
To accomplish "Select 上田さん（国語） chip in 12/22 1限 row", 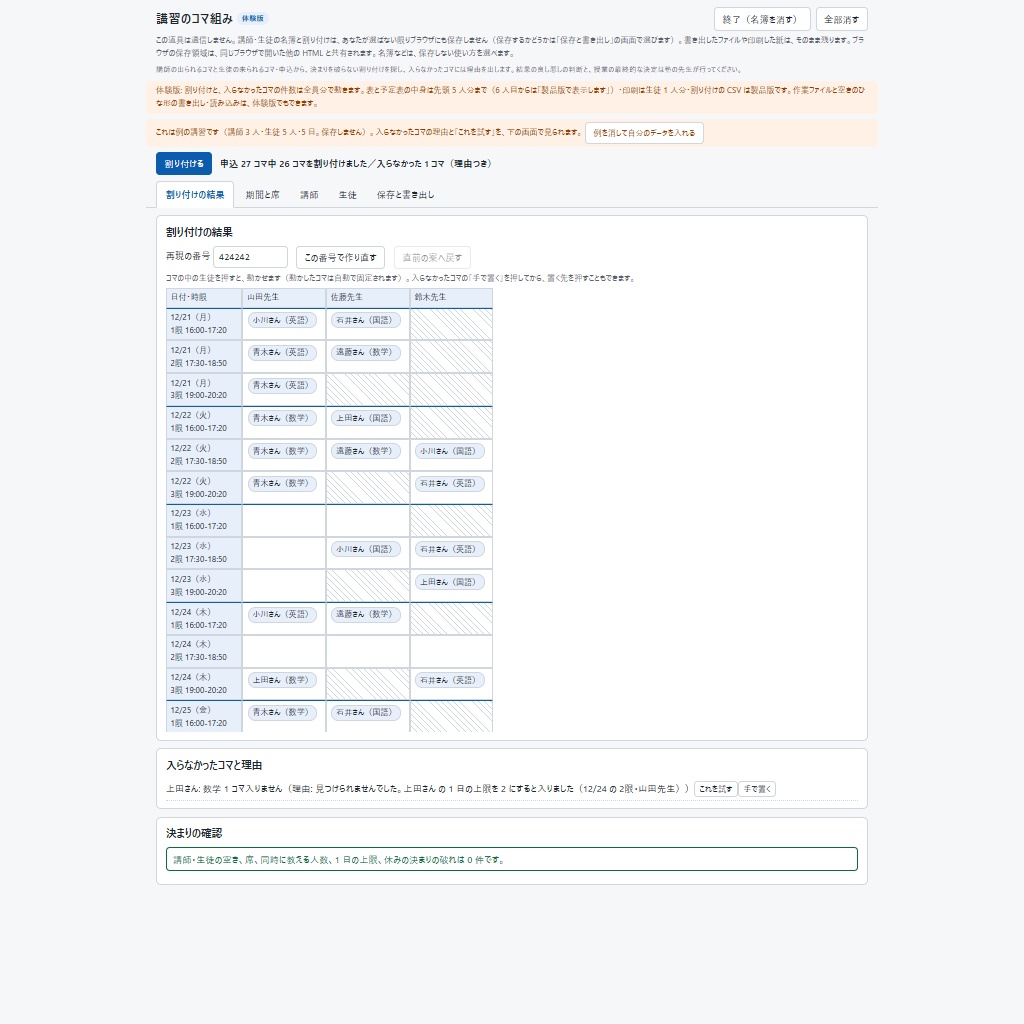I will point(366,418).
